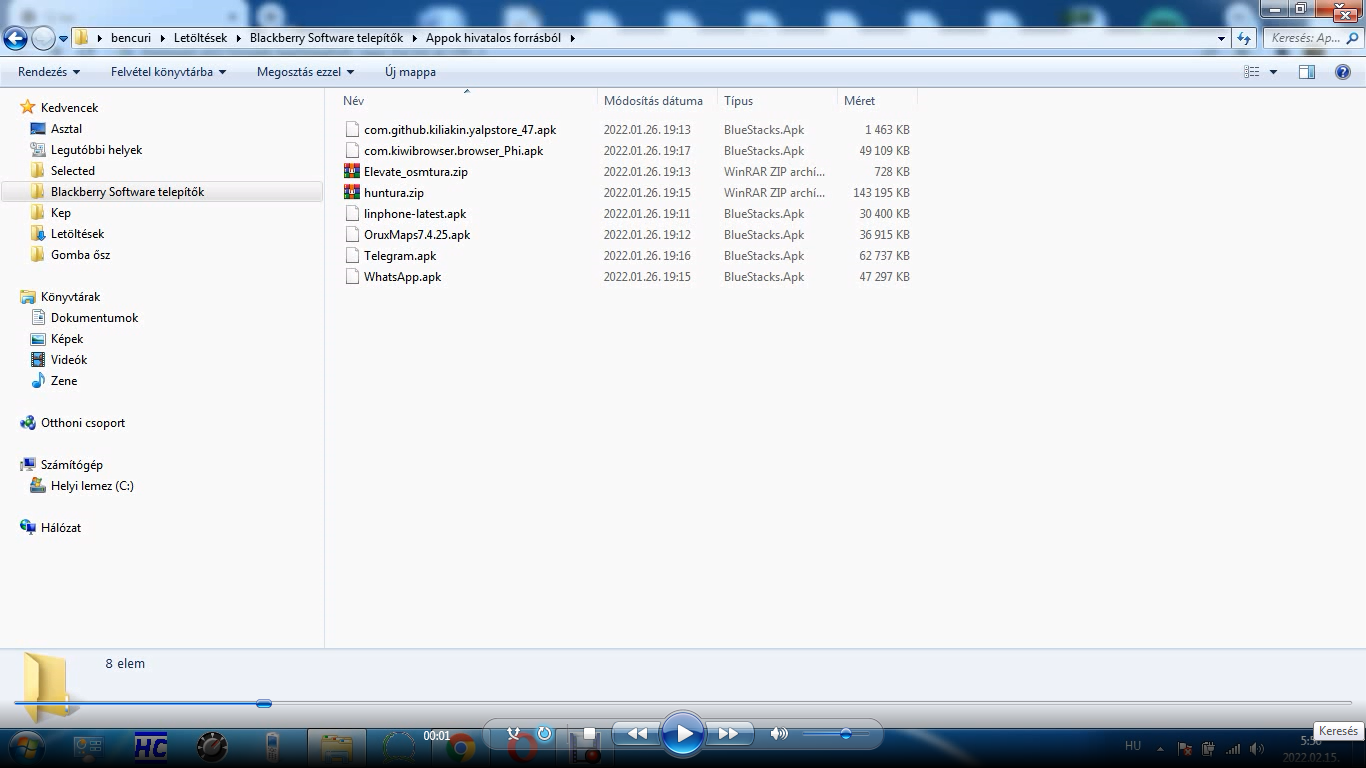Select the file com.github.kiliakin.yalpstore_47.apk
Screen dimensions: 1366x768
tap(460, 130)
